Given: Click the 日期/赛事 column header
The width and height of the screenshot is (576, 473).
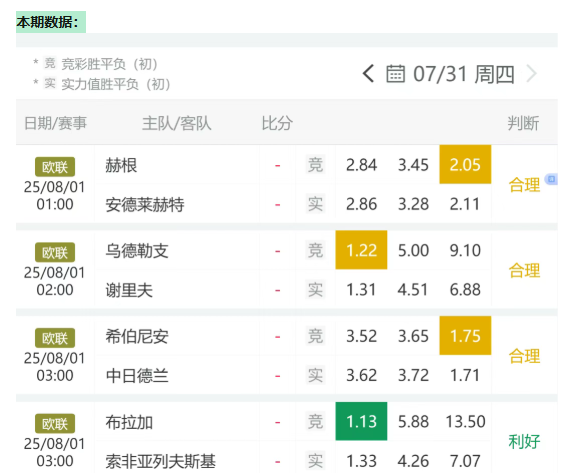Looking at the screenshot, I should pyautogui.click(x=55, y=123).
